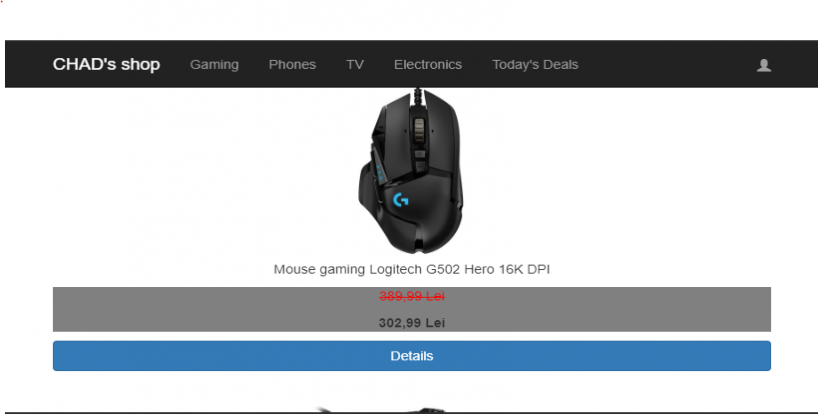Browse the Electronics category
This screenshot has width=818, height=414.
[428, 65]
